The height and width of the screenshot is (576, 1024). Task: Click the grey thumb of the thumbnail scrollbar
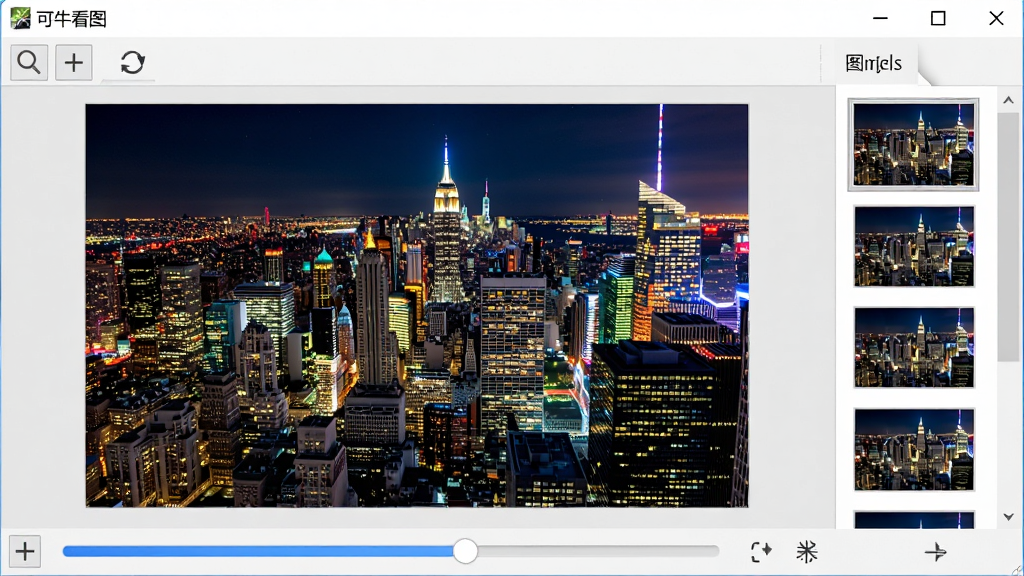1008,236
